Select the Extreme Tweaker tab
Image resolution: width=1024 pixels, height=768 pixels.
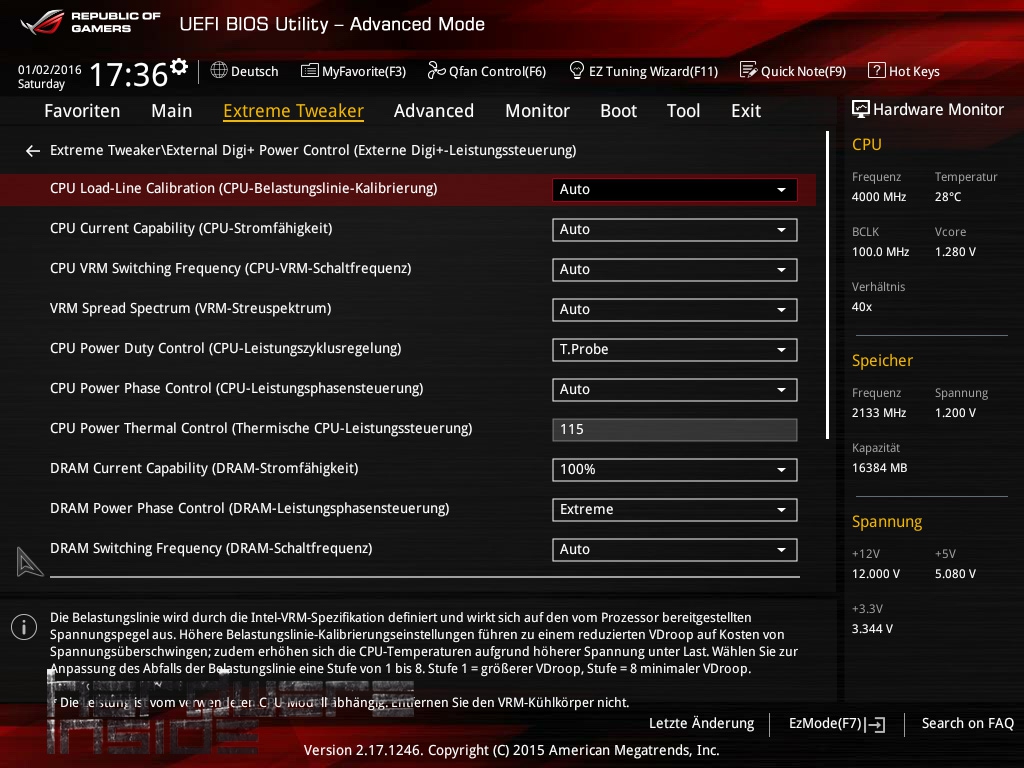(293, 111)
